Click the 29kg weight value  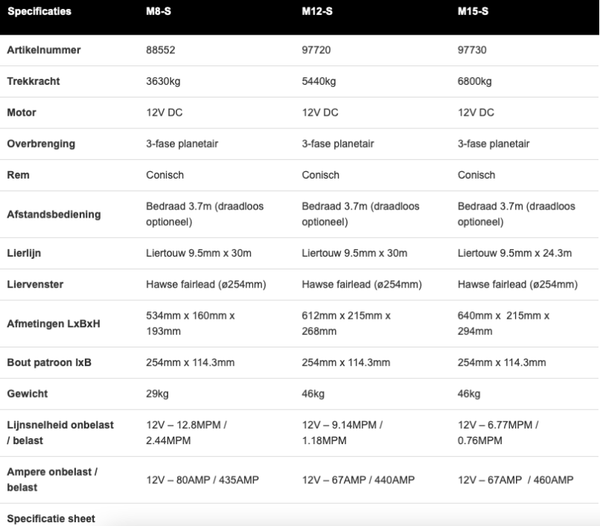(157, 395)
